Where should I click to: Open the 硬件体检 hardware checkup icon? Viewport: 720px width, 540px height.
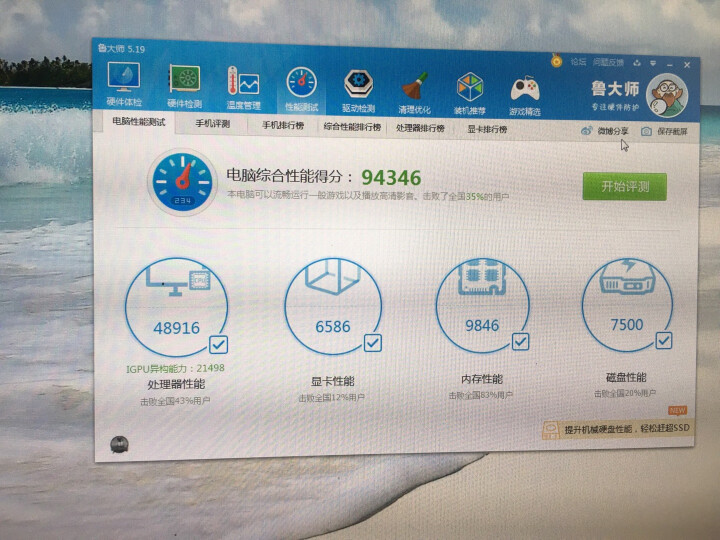[x=124, y=84]
